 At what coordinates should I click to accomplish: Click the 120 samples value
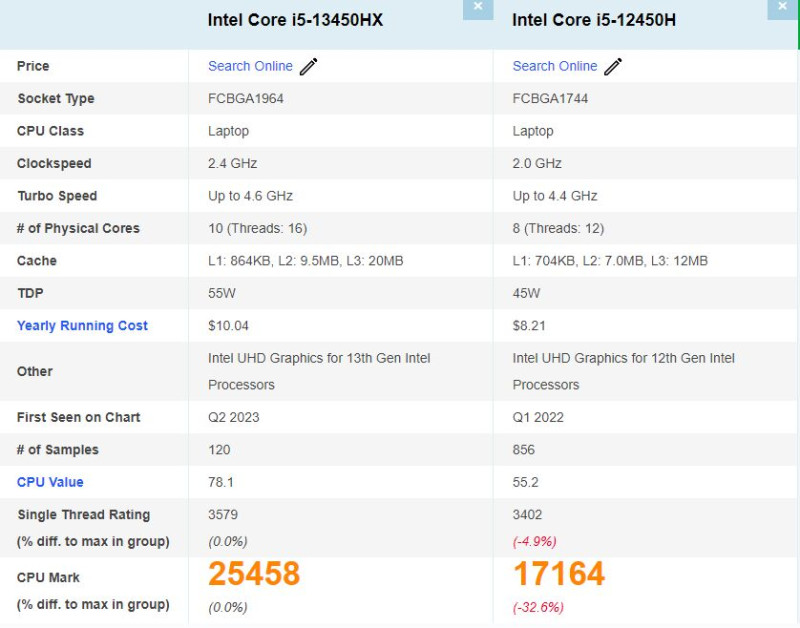pyautogui.click(x=219, y=450)
